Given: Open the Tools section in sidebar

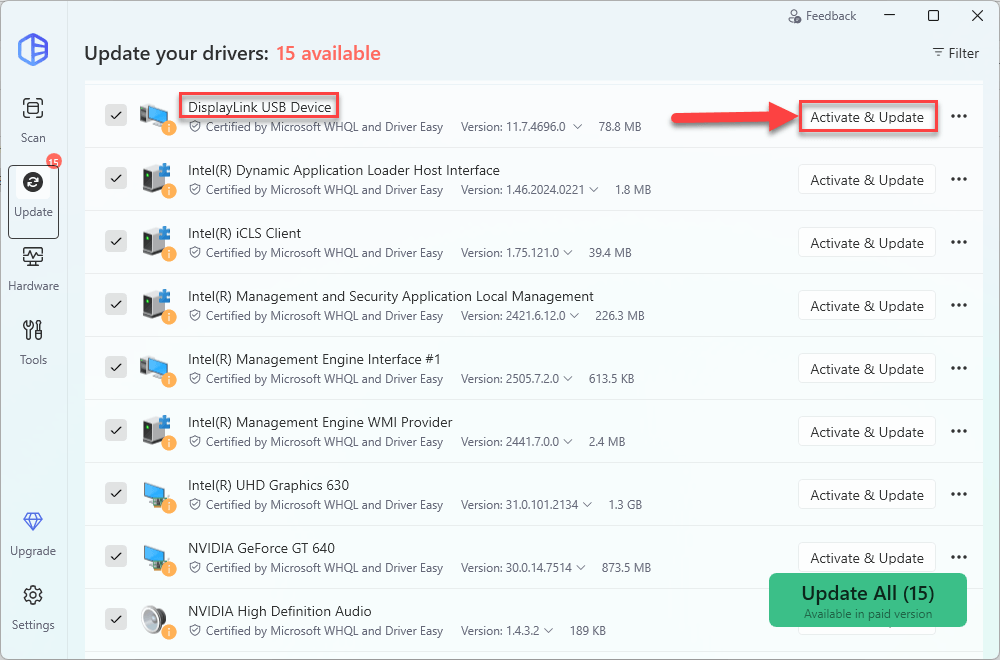Looking at the screenshot, I should (33, 341).
